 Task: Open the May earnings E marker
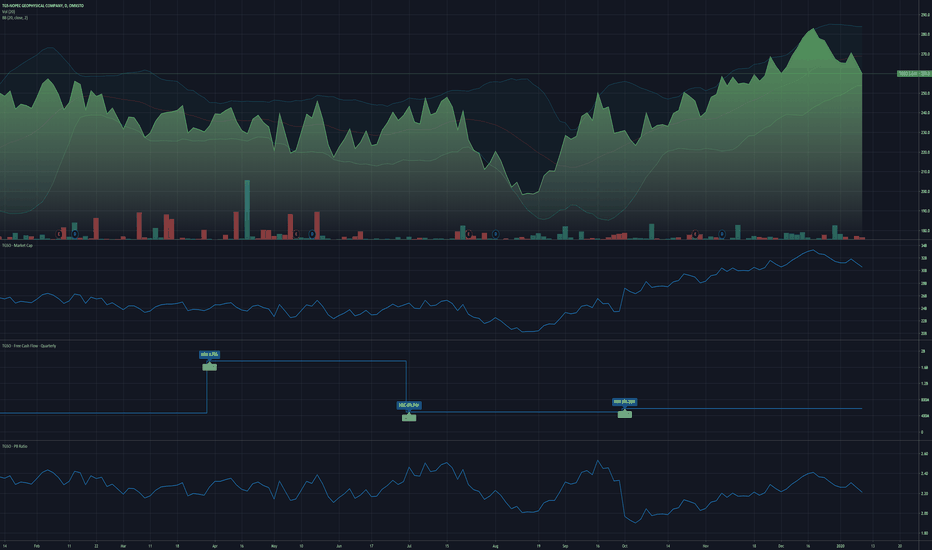pos(296,234)
